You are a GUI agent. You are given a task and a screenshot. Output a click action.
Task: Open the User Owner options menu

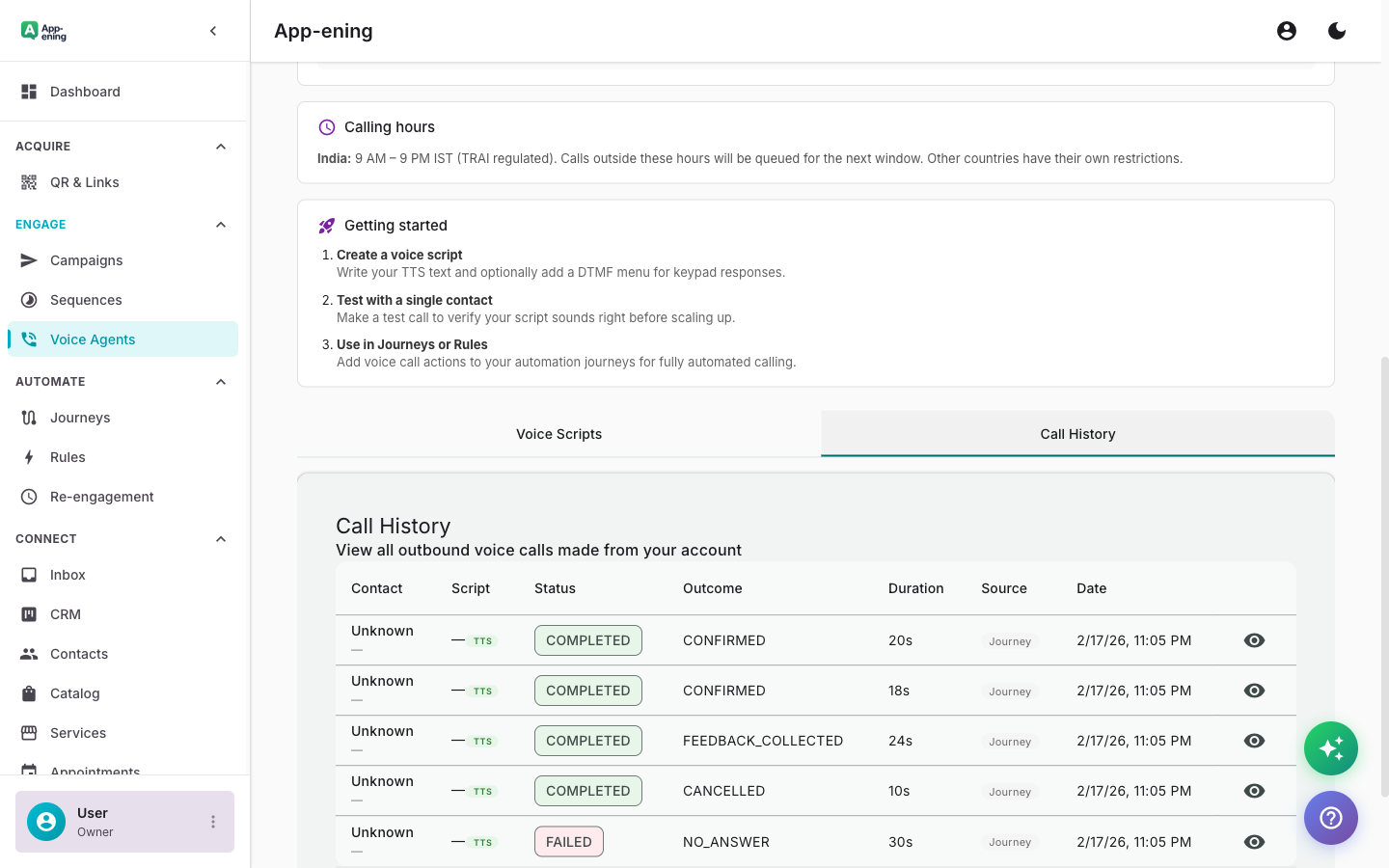pos(212,822)
